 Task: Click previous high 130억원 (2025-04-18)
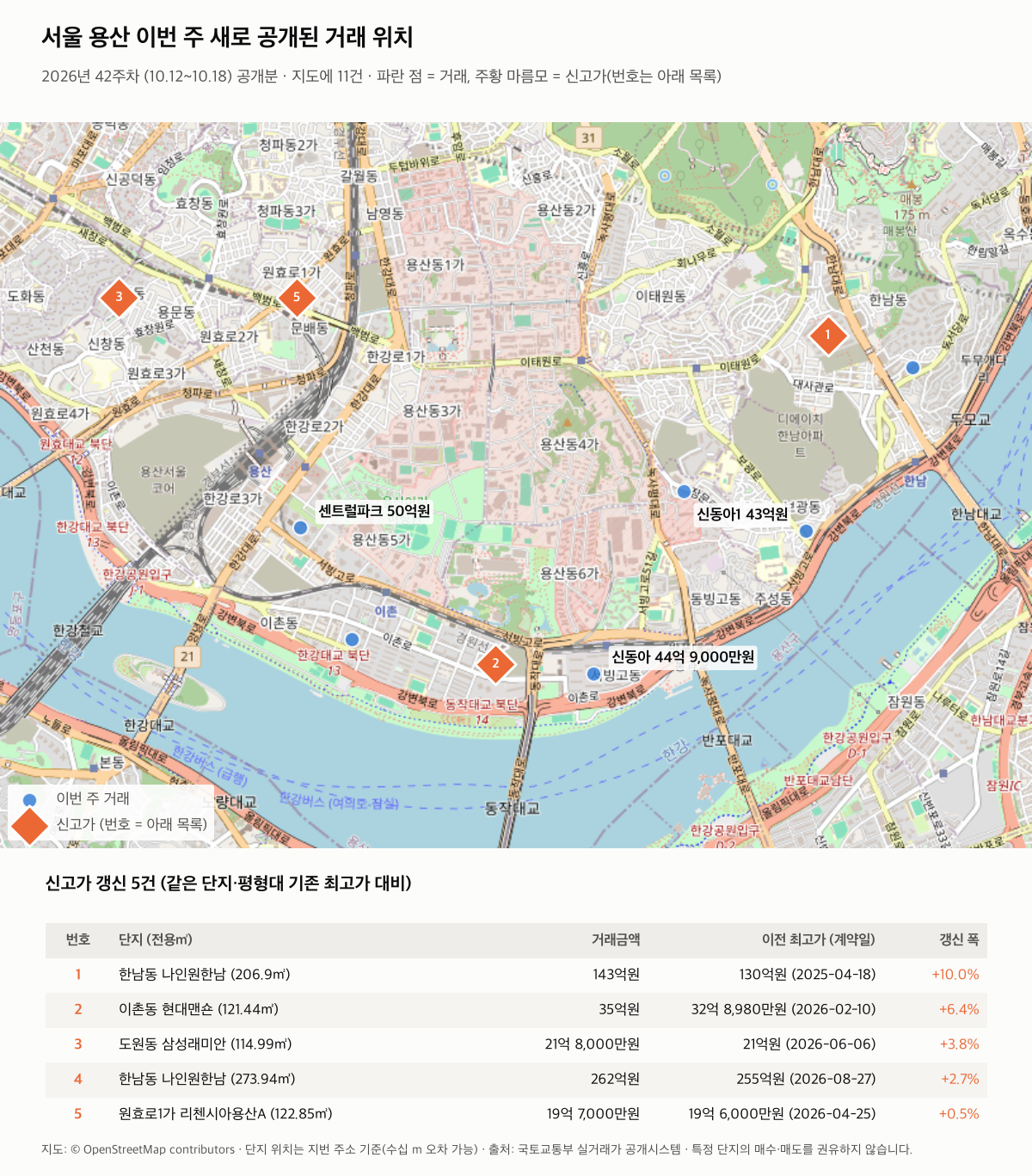coord(808,975)
